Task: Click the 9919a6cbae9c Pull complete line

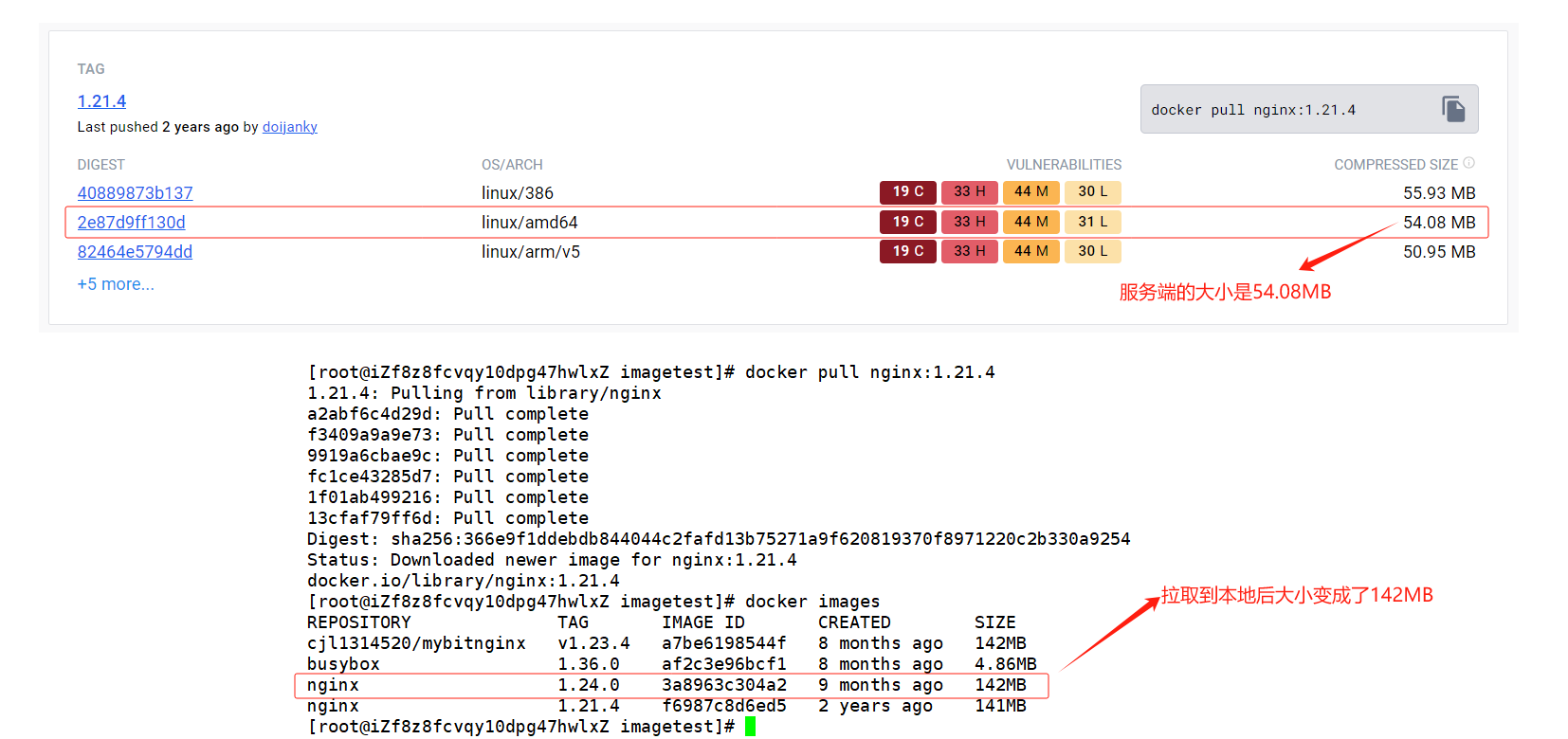Action: click(447, 456)
